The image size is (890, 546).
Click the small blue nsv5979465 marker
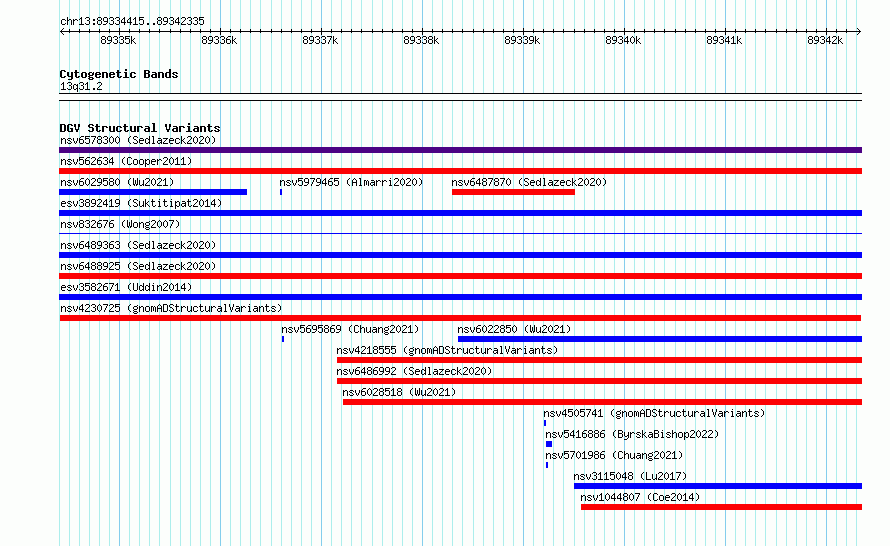[281, 192]
